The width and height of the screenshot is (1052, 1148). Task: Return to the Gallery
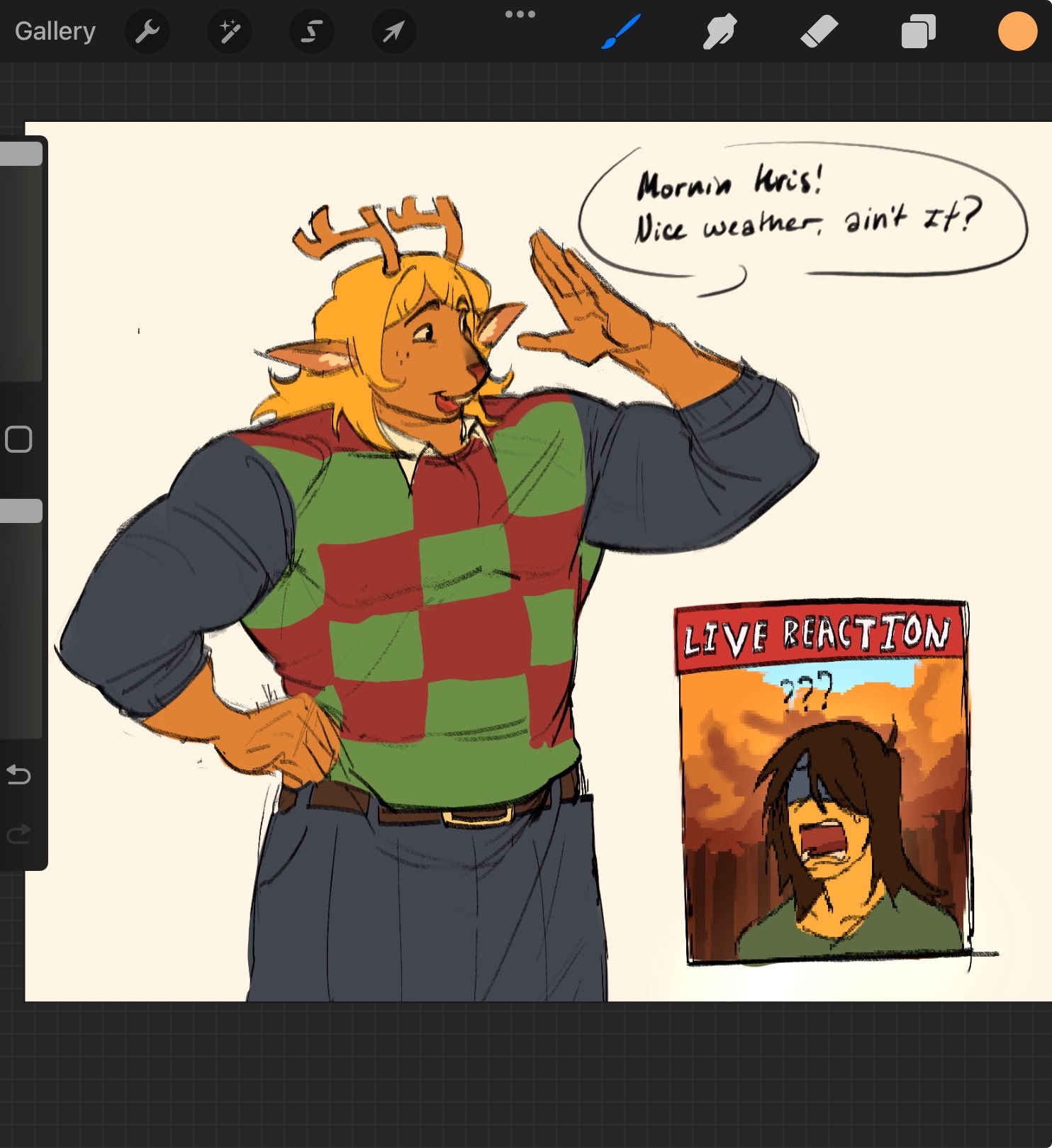(x=55, y=31)
